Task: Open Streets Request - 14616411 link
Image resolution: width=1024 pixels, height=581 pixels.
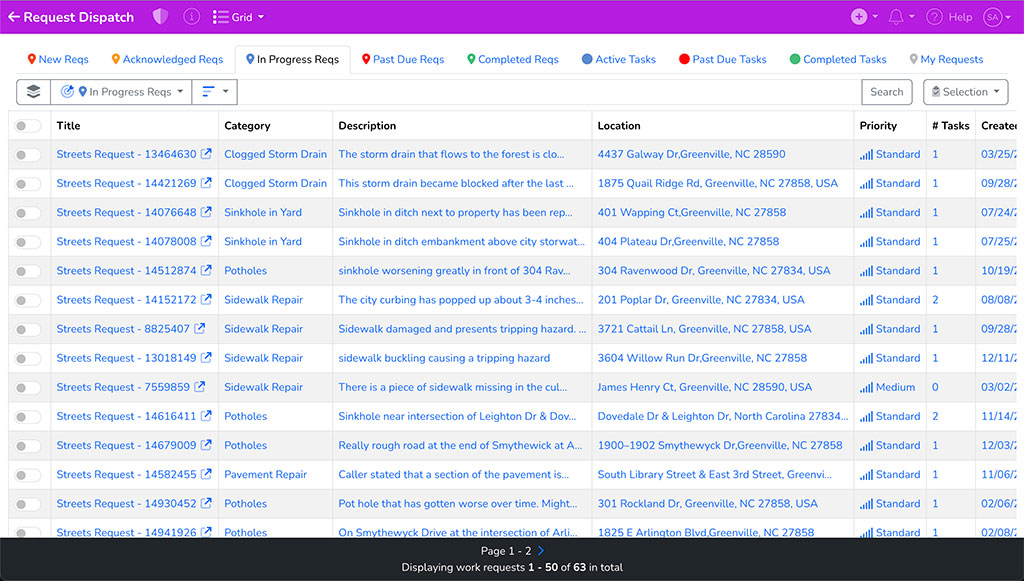Action: coord(126,416)
